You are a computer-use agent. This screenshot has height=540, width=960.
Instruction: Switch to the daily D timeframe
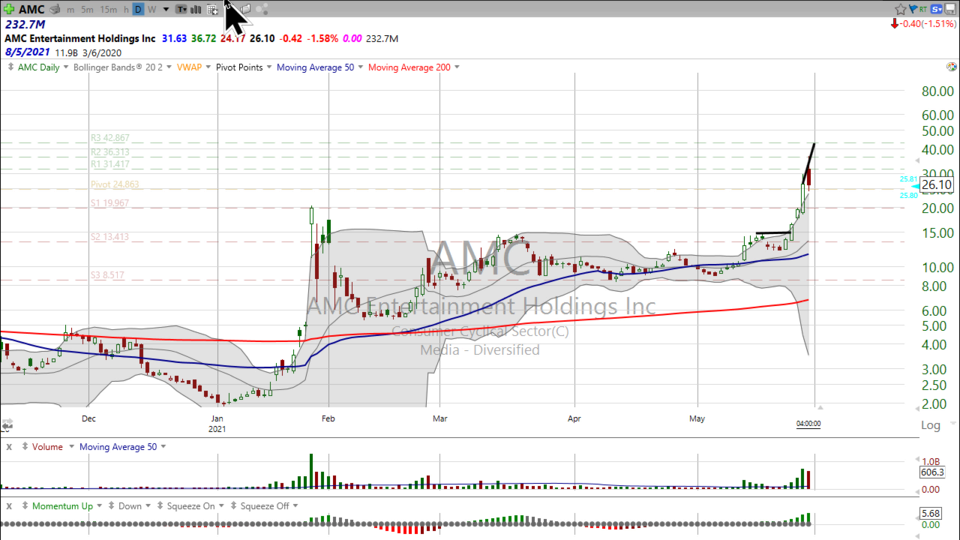point(138,9)
